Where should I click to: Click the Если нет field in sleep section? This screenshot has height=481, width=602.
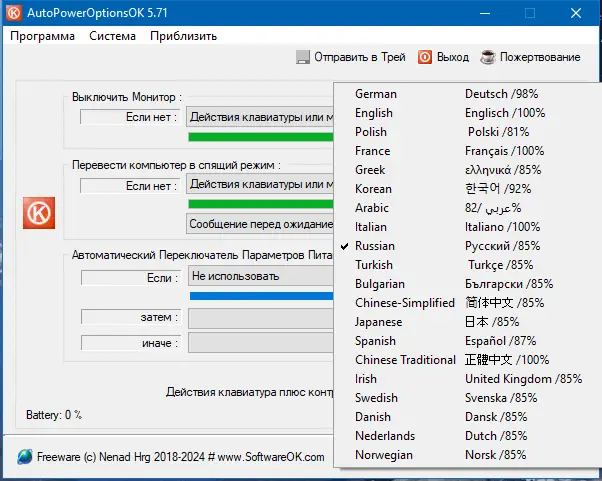(x=130, y=186)
